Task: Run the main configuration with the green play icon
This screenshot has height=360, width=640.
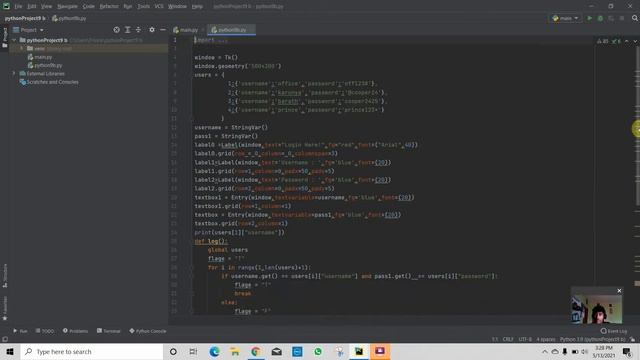Action: click(x=589, y=18)
